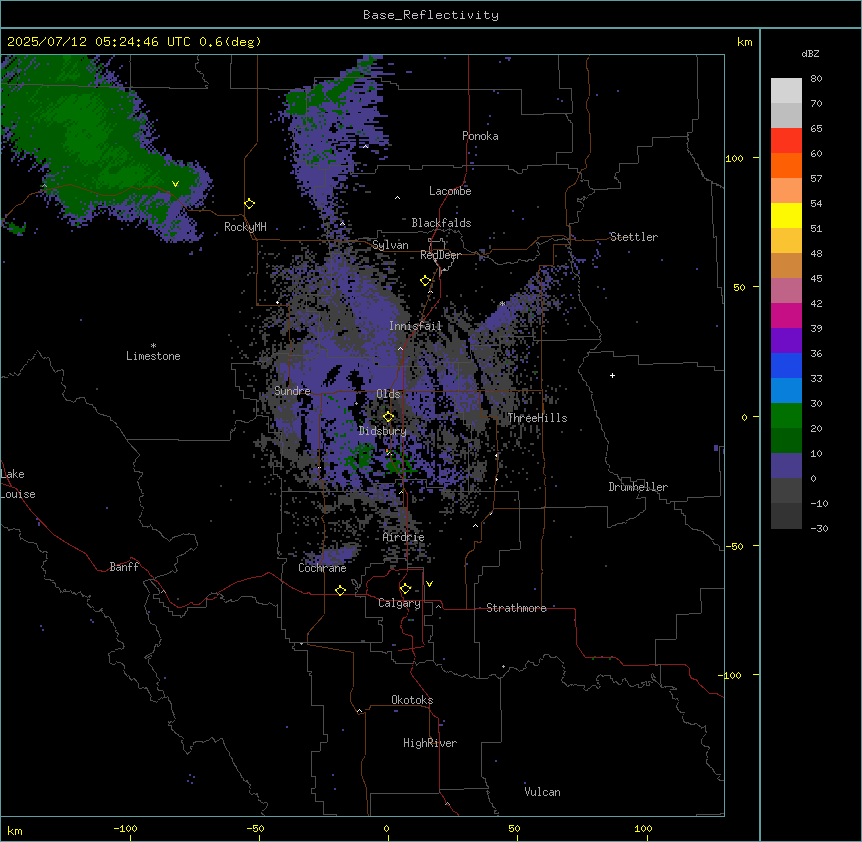862x842 pixels.
Task: Pick the red 65-60 dBZ legend swatch
Action: [786, 141]
